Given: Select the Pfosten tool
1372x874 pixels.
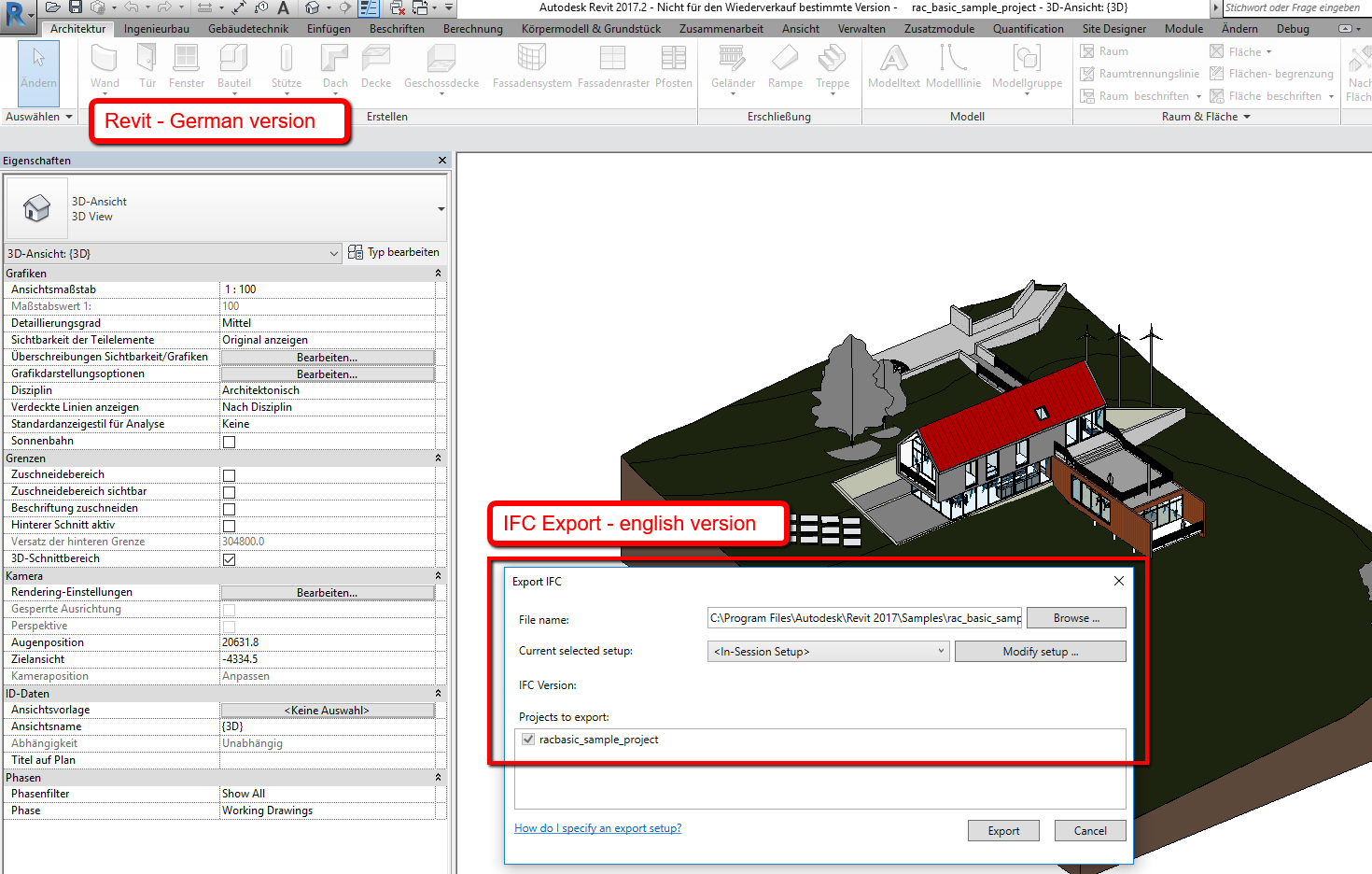Looking at the screenshot, I should 674,66.
